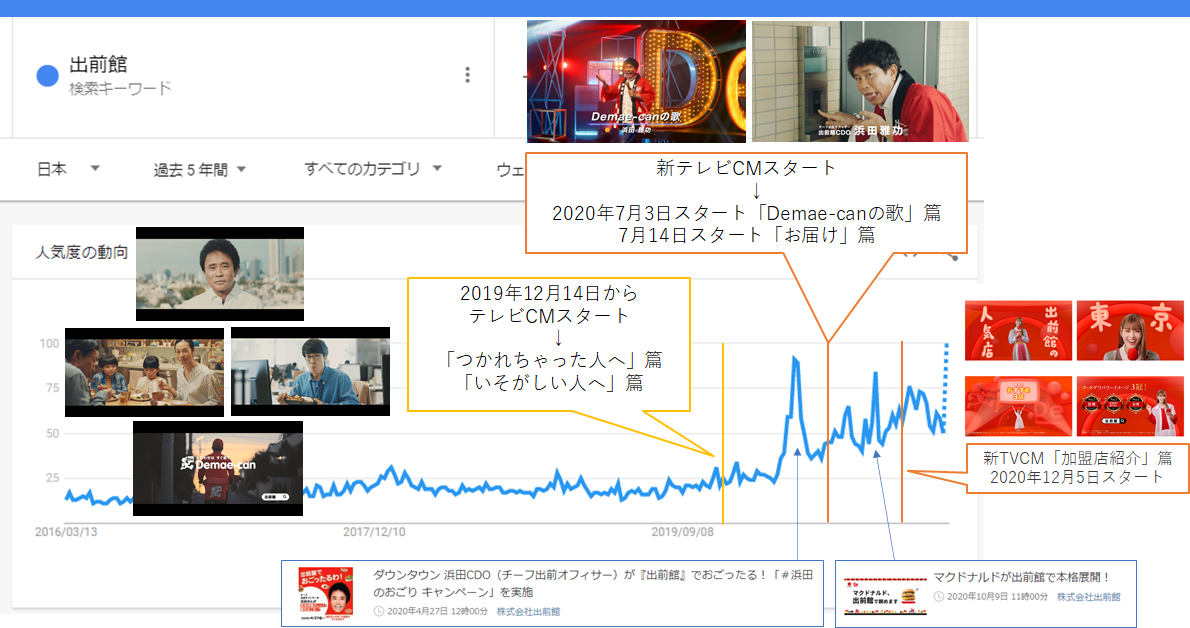The image size is (1190, 628).
Task: Click the 25 value on the chart axis
Action: click(52, 478)
